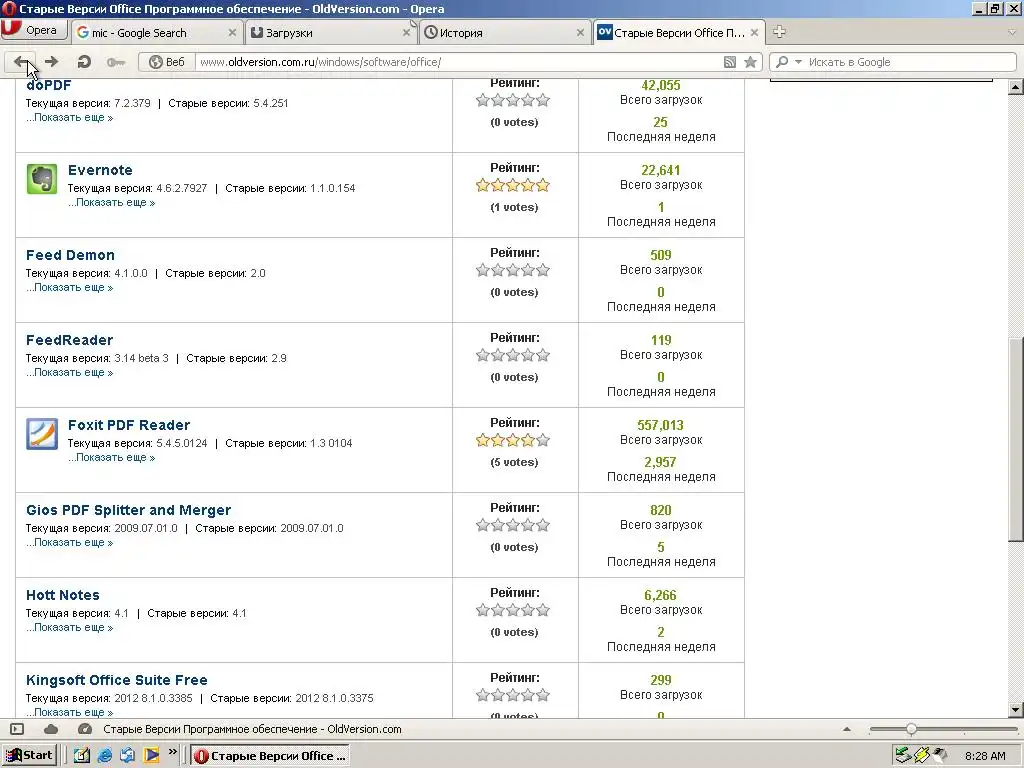
Task: Adjust the page zoom slider
Action: 911,729
